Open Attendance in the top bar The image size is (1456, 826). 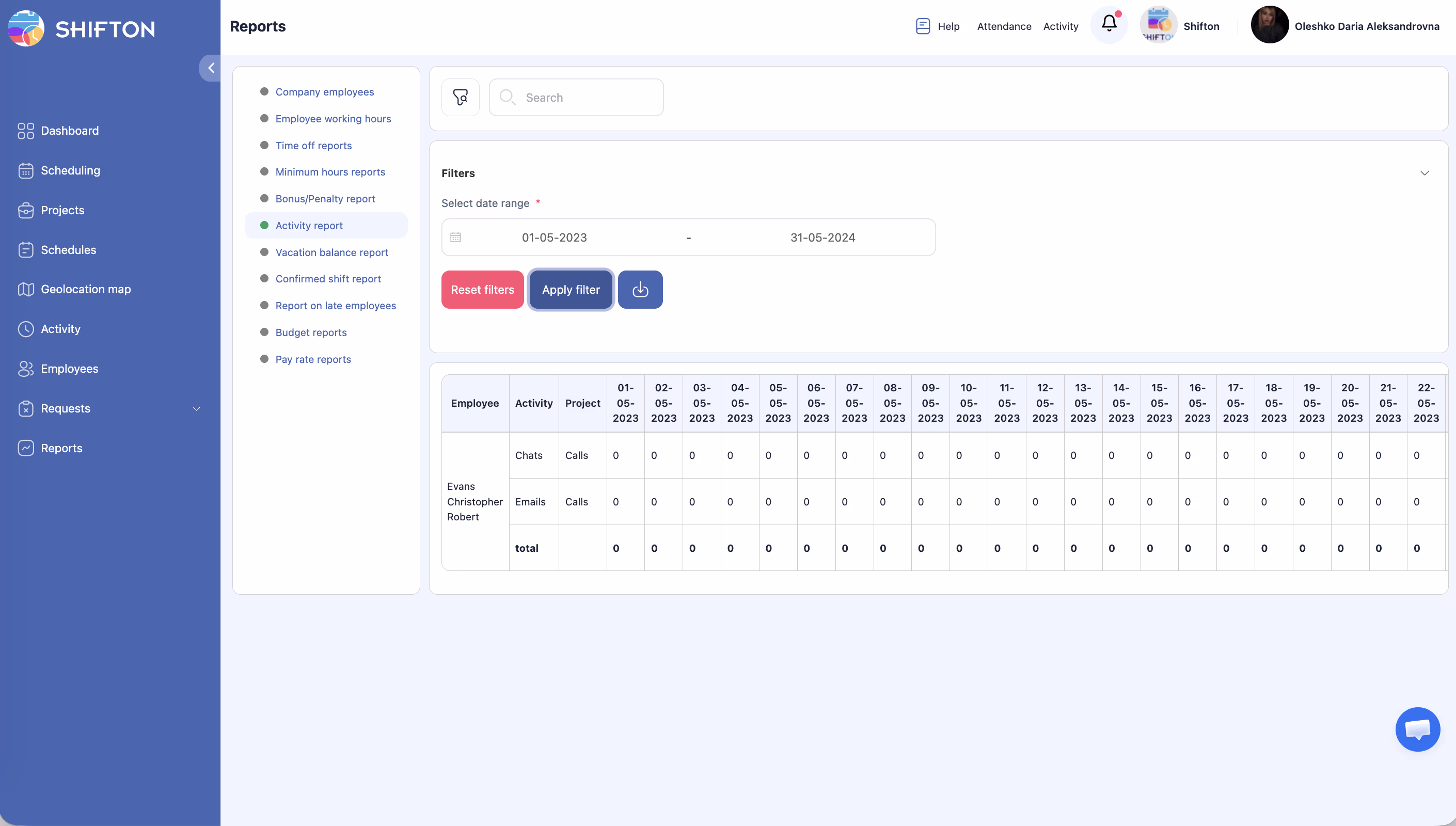[1003, 26]
